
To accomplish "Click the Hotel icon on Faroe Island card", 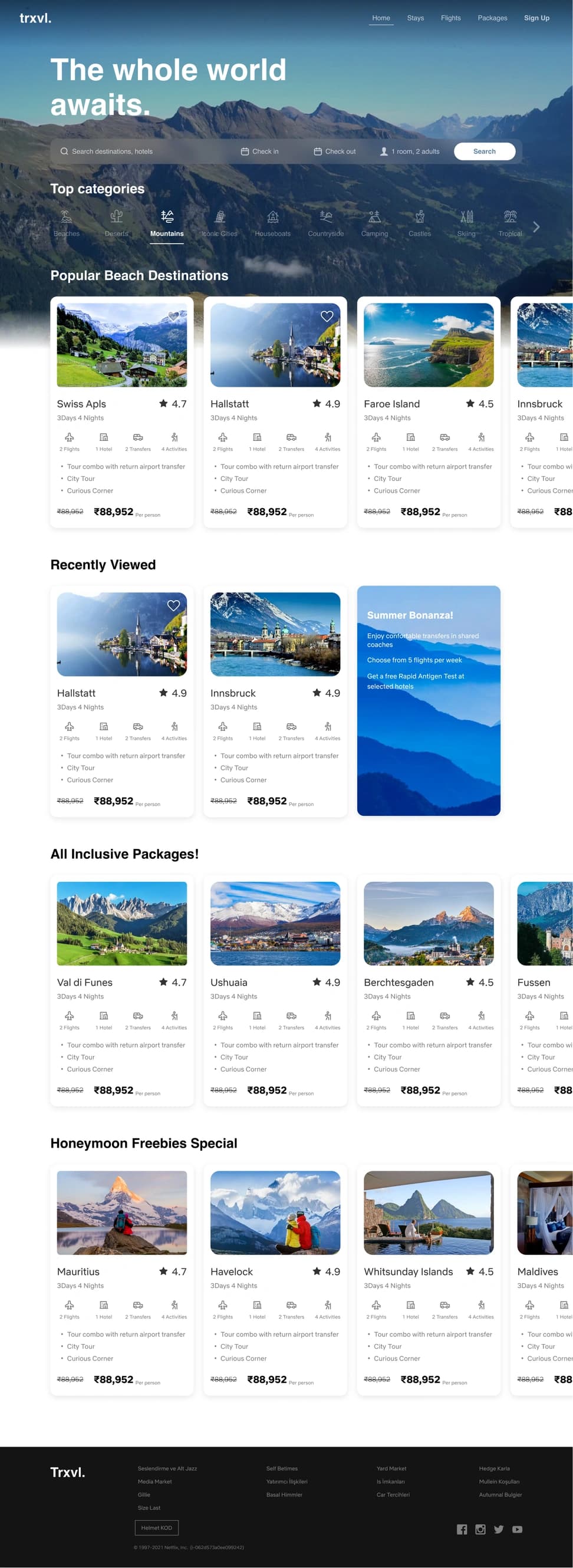I will [411, 437].
